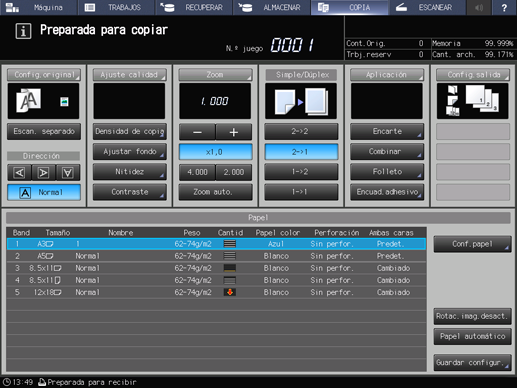Viewport: 517px width, 388px height.
Task: Open the Zoom settings menu
Action: [x=215, y=75]
